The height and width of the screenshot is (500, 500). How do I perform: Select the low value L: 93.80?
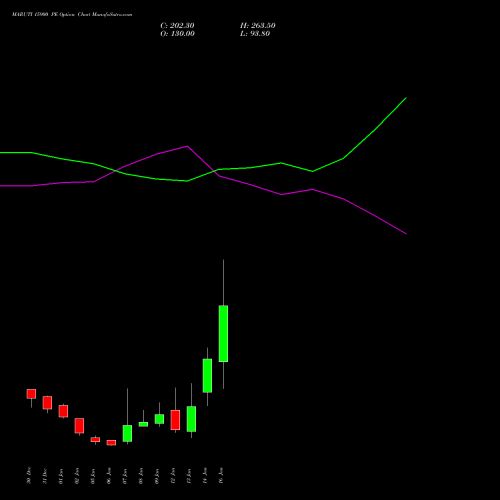[x=255, y=34]
